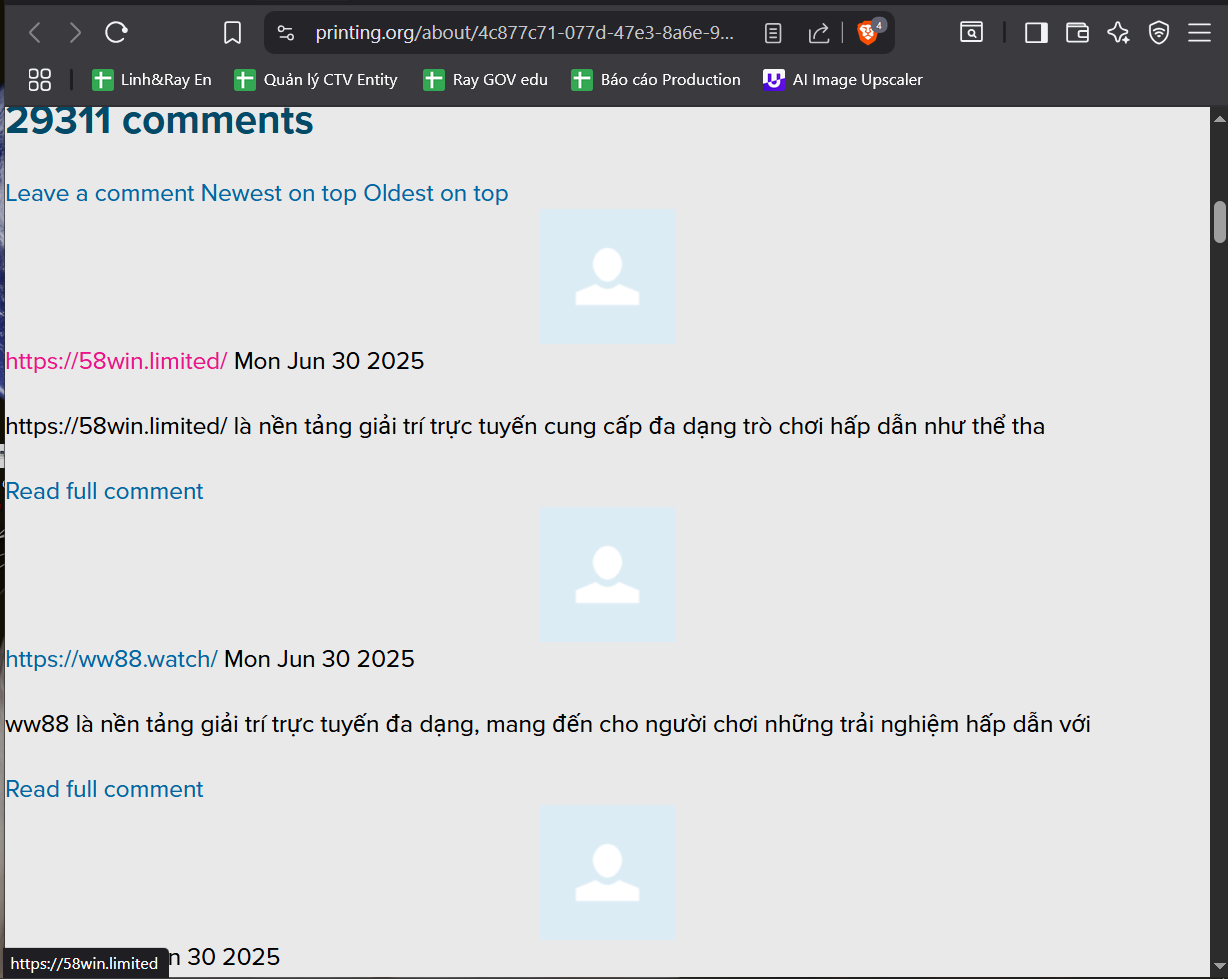Bookmark this page with the bookmark icon

pos(232,33)
